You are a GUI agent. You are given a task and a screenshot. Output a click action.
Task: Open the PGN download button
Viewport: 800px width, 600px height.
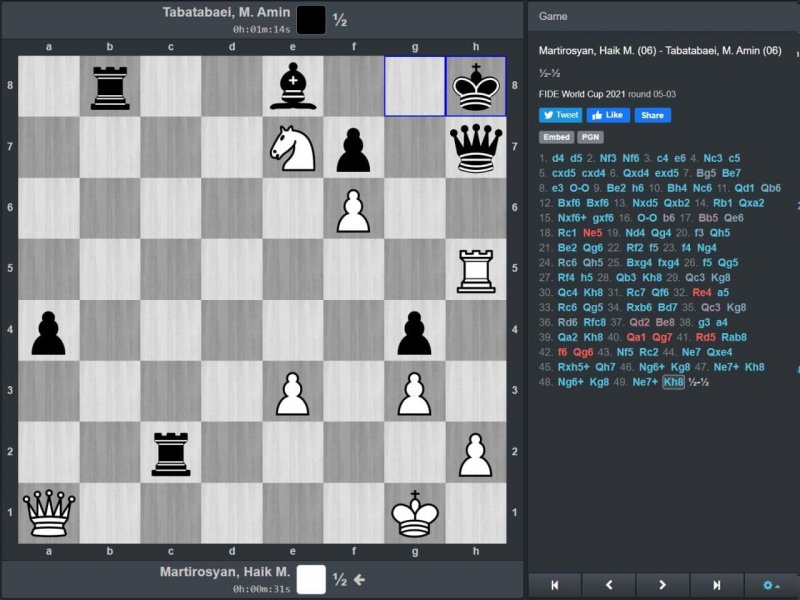pos(592,137)
